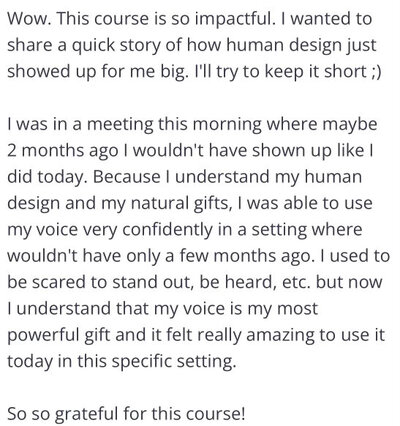Click the text "2 months ago"
This screenshot has width=400, height=426.
63,151
